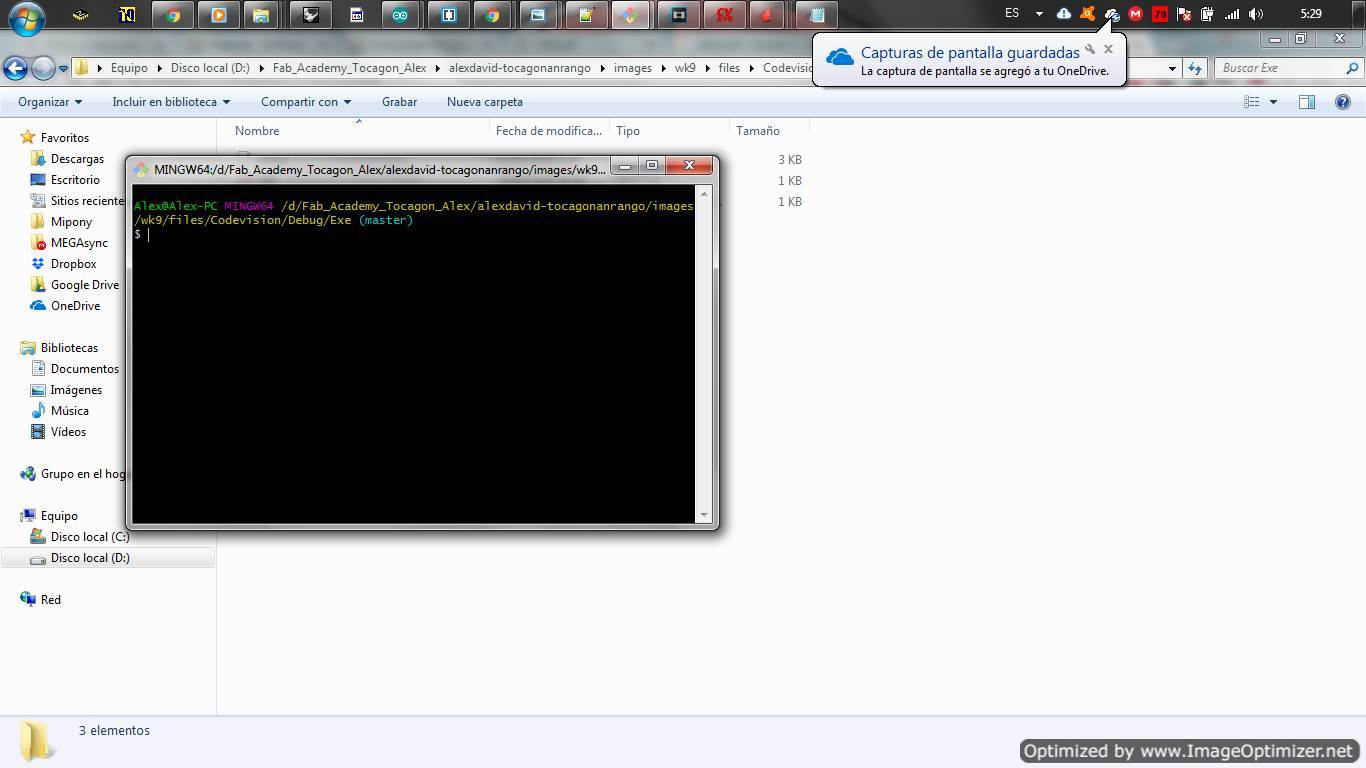This screenshot has width=1366, height=768.
Task: Click the Avast antivirus tray icon
Action: tap(1087, 14)
